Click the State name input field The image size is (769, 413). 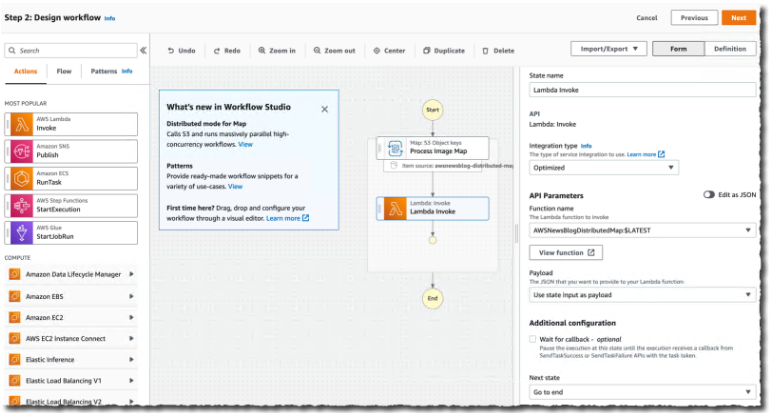(643, 90)
